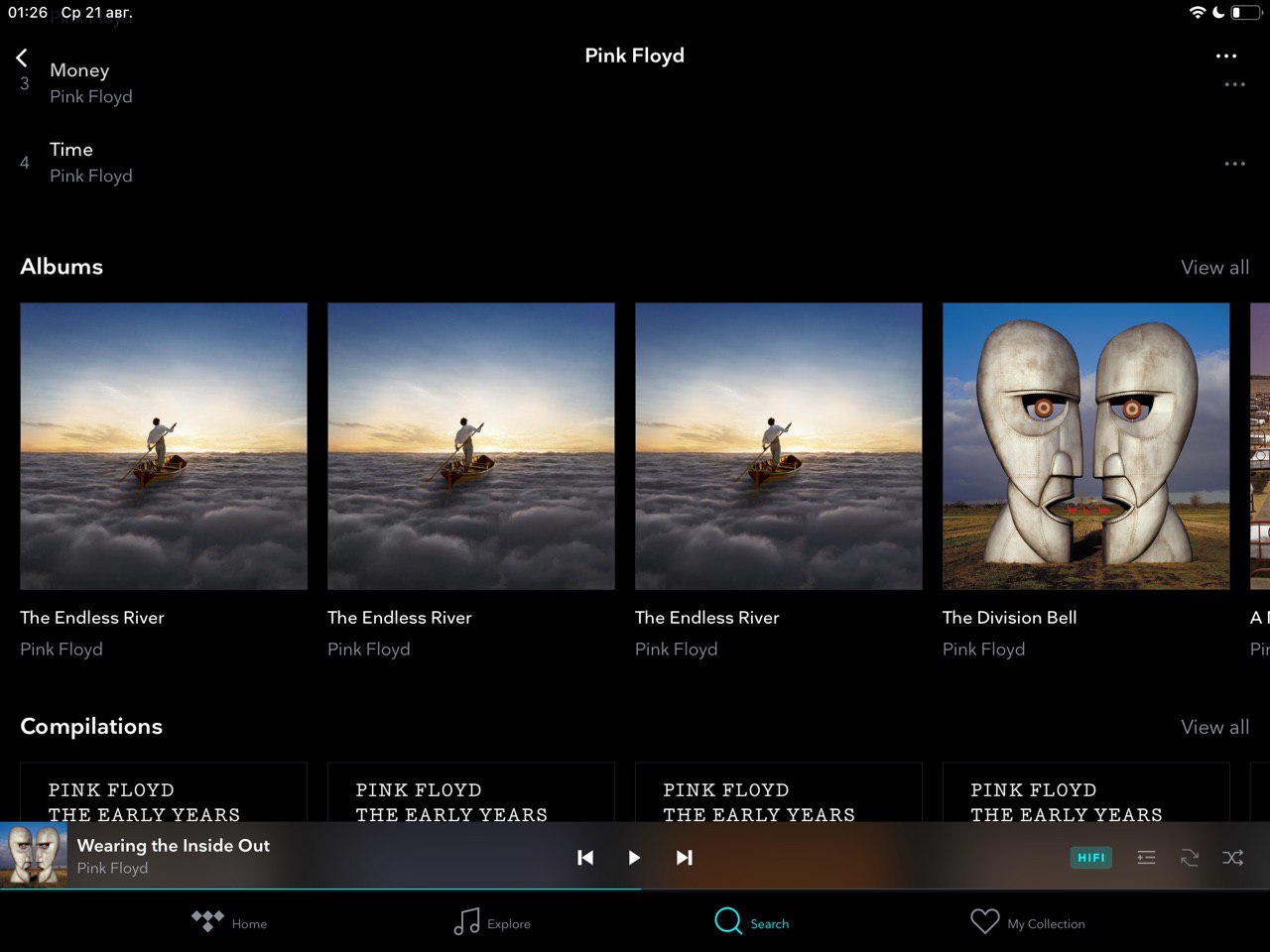1270x952 pixels.
Task: Select Pink Floyd artist under Division Bell
Action: (x=983, y=650)
